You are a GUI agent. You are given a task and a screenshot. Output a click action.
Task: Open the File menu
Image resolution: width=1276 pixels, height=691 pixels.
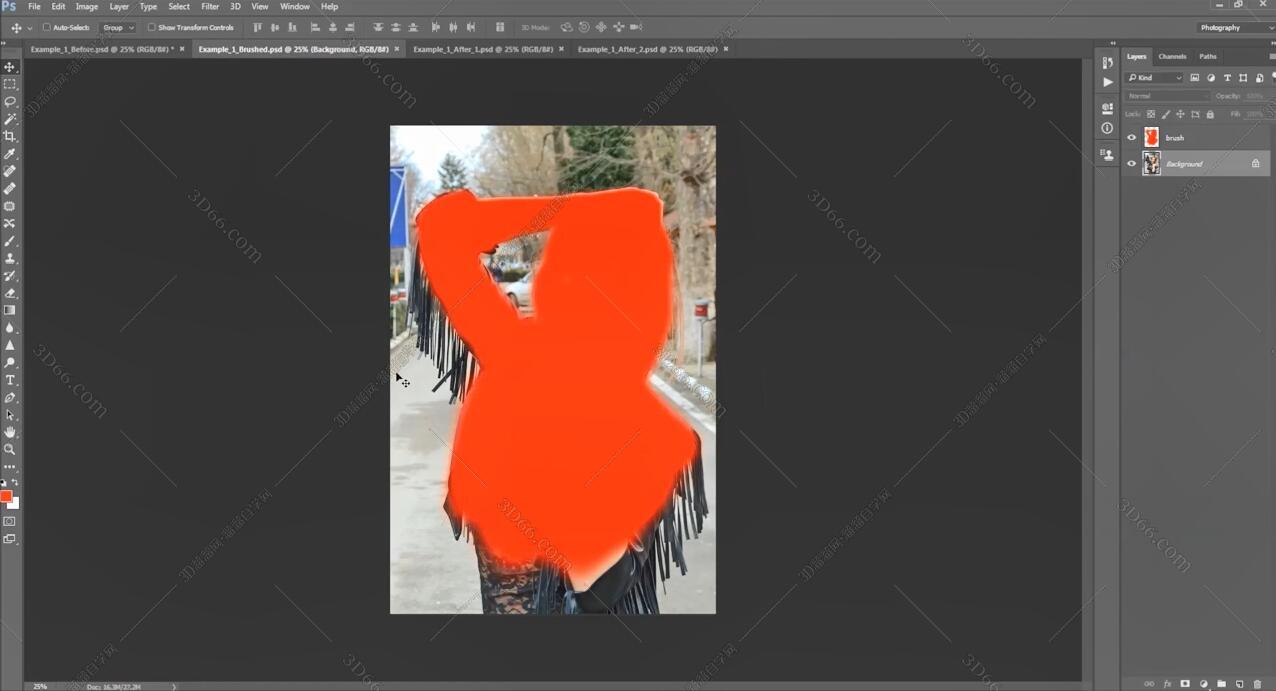[x=34, y=7]
